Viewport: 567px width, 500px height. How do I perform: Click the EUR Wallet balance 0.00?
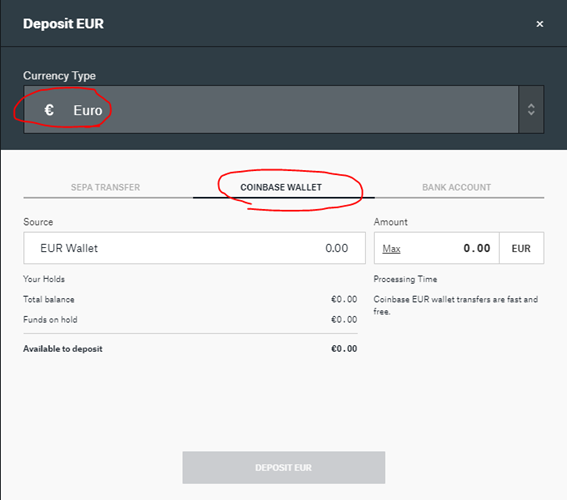coord(337,248)
